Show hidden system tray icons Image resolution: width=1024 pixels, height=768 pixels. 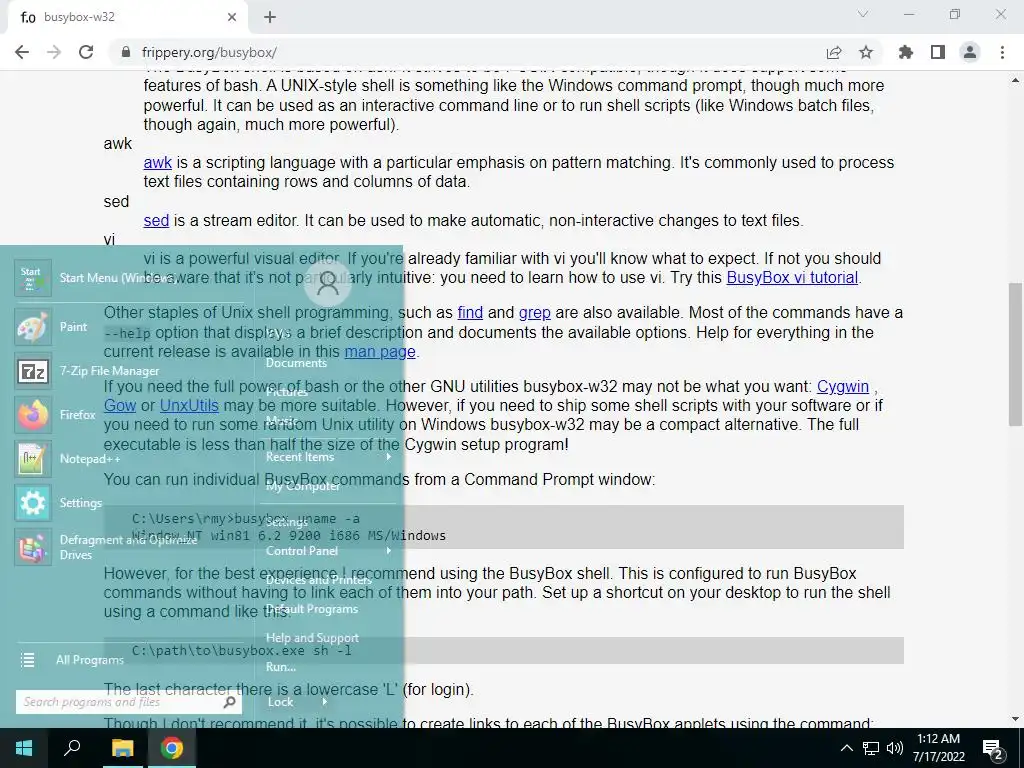[846, 748]
